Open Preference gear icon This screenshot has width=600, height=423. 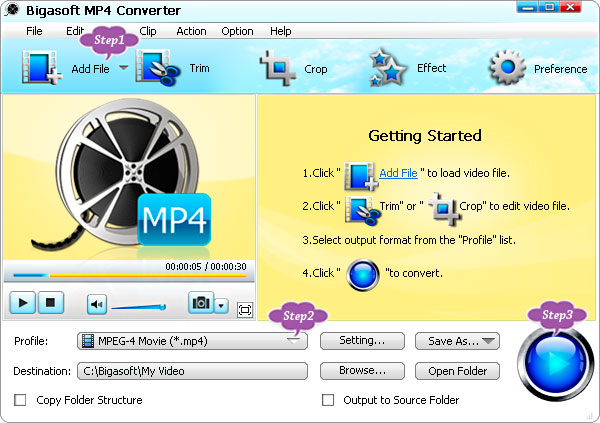coord(507,67)
